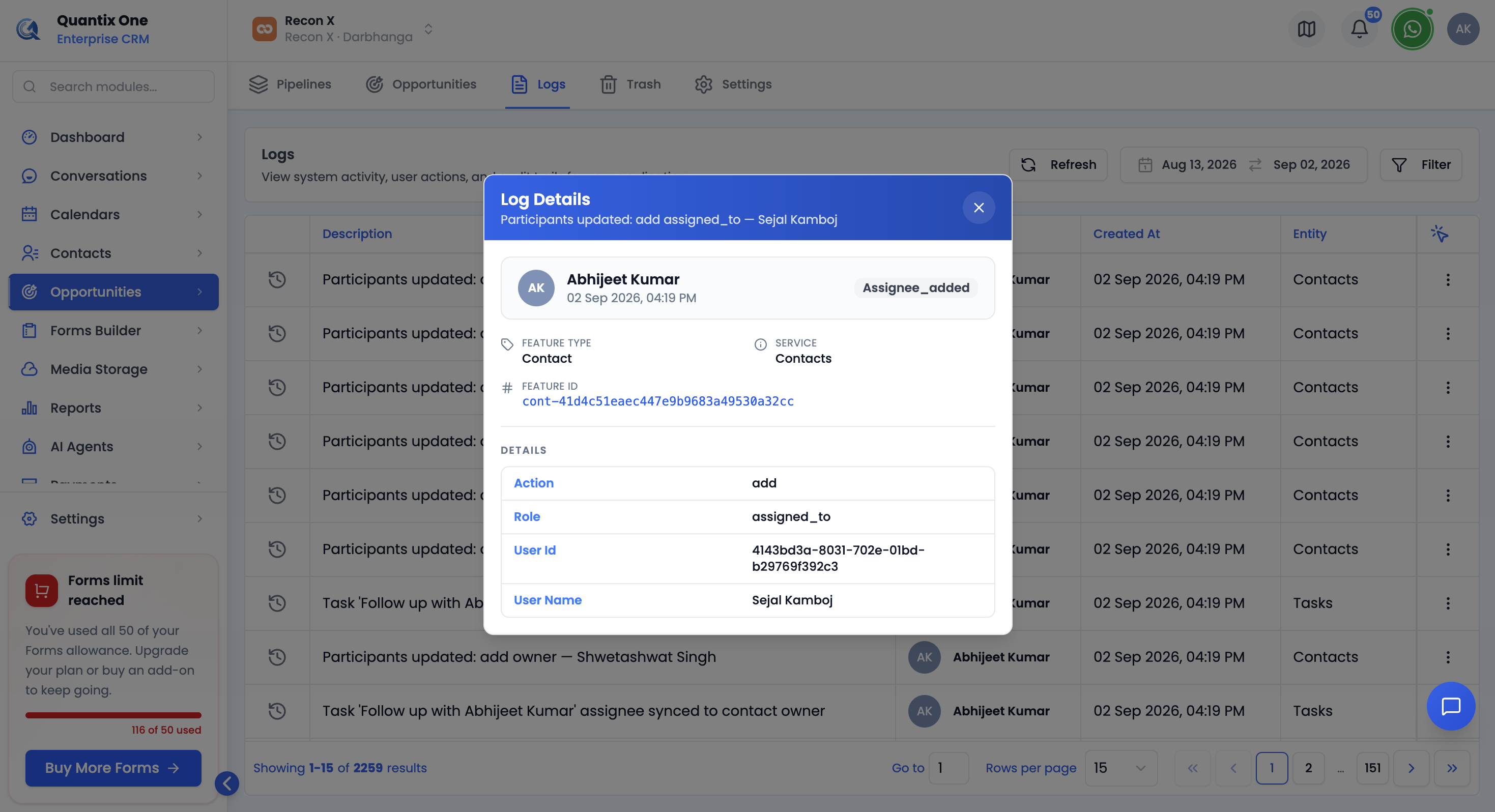Click Buy More Forms button
This screenshot has height=812, width=1495.
pos(113,768)
